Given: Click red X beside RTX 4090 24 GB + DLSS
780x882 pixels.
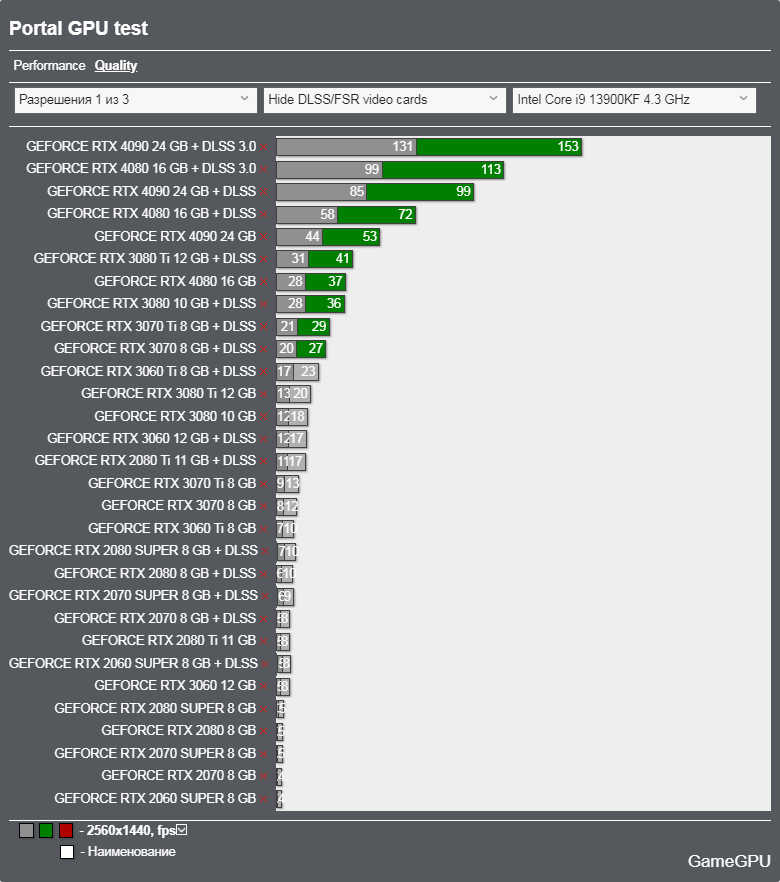Looking at the screenshot, I should coord(264,192).
